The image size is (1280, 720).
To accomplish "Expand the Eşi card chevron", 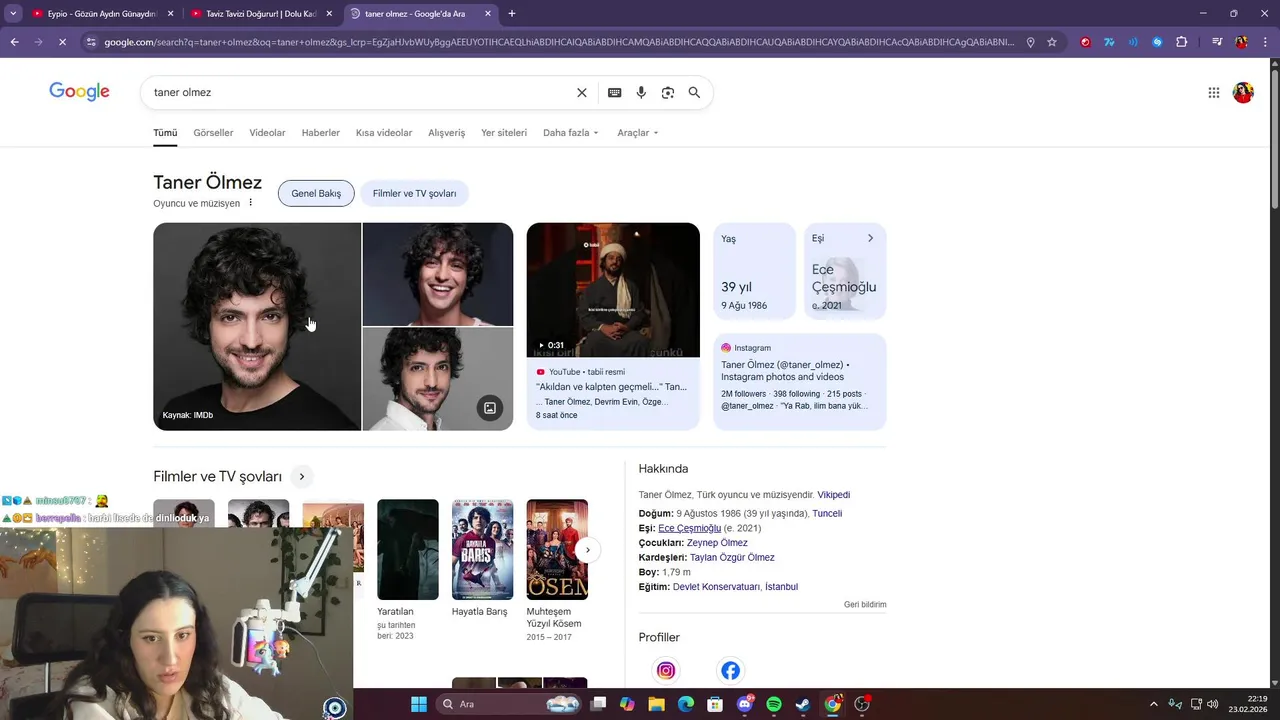I will point(870,238).
